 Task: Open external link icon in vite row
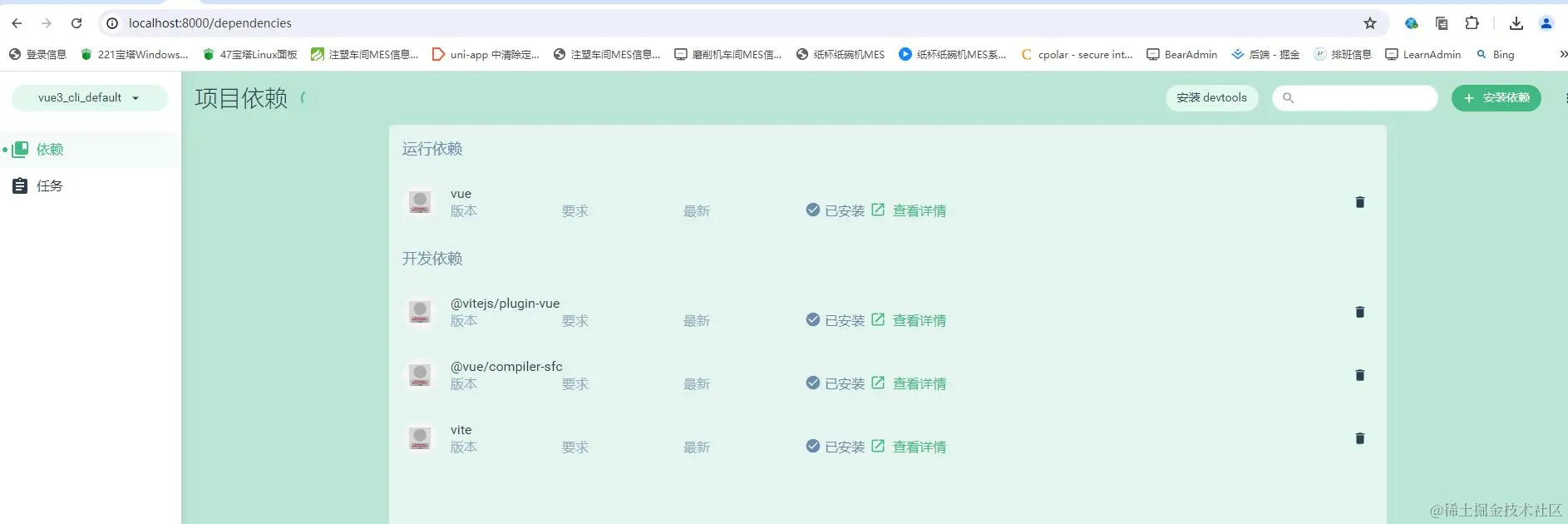tap(878, 446)
